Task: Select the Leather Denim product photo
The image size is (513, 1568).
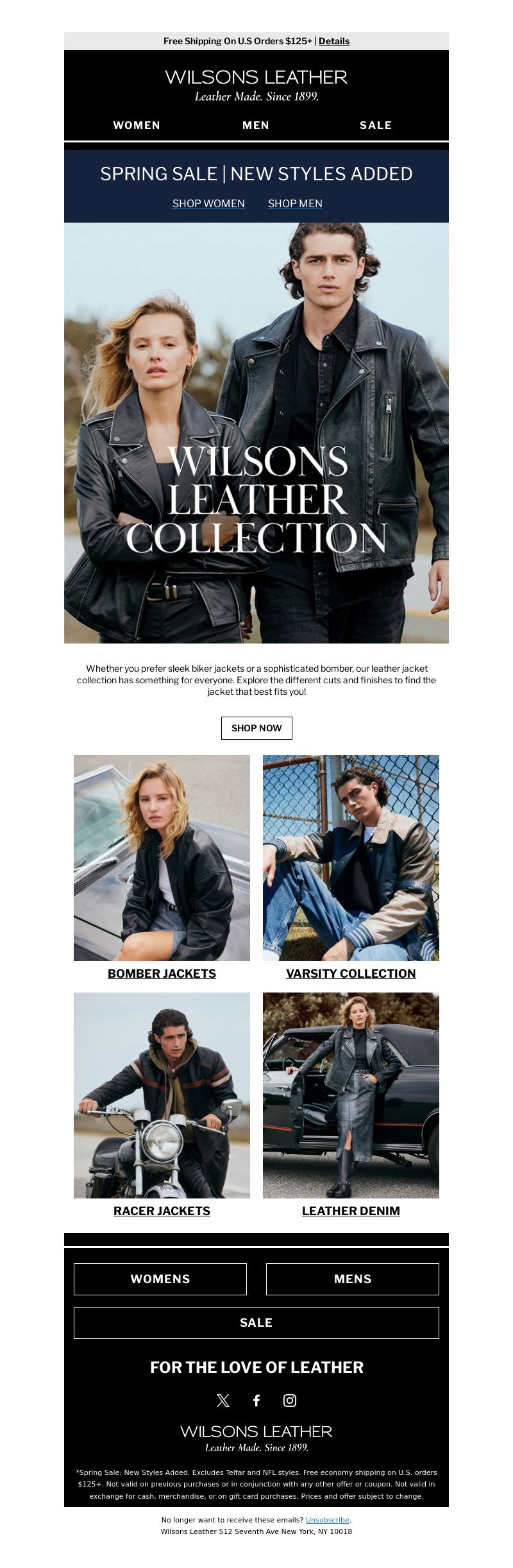Action: pos(351,1095)
